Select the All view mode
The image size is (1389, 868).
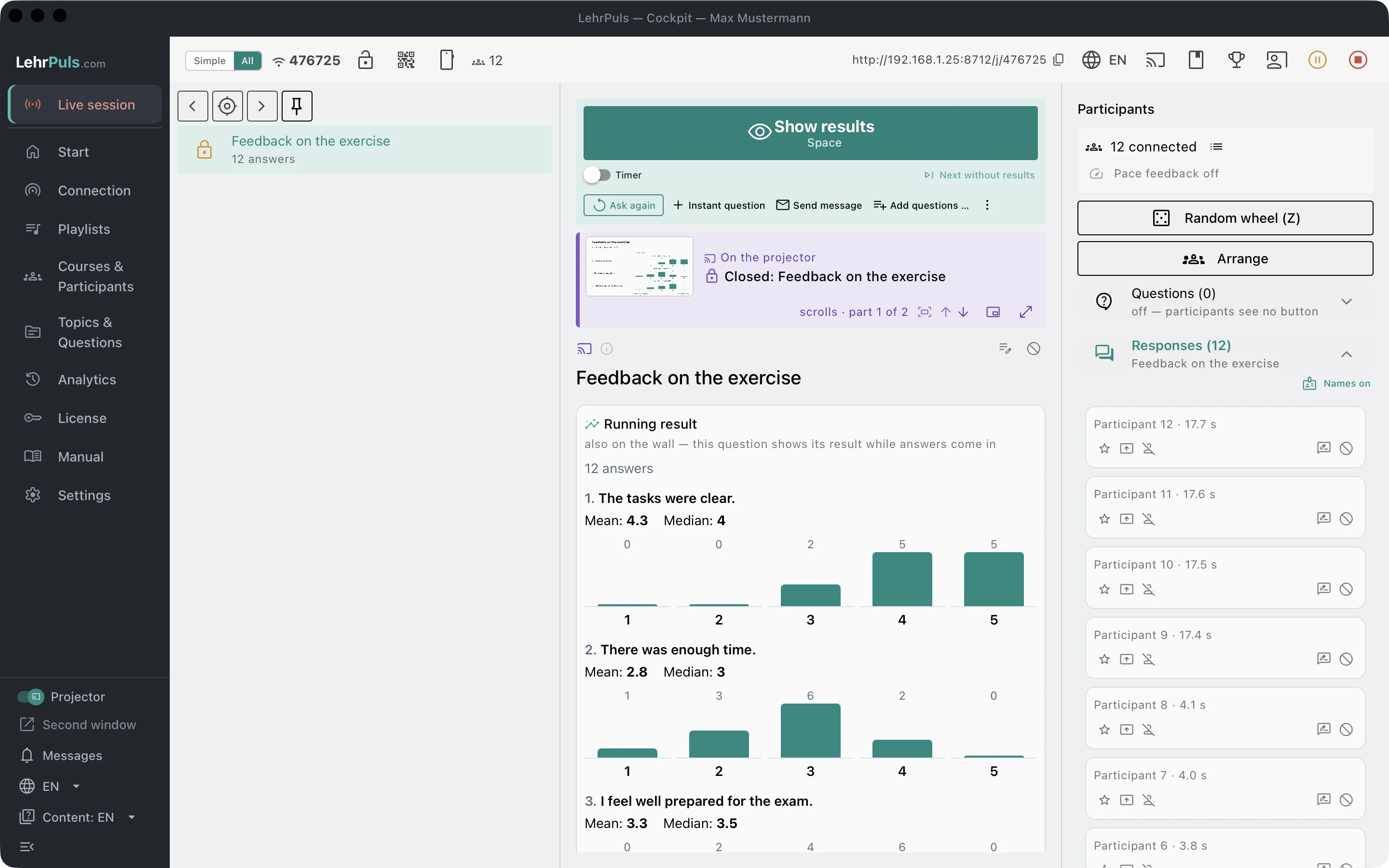(x=247, y=61)
